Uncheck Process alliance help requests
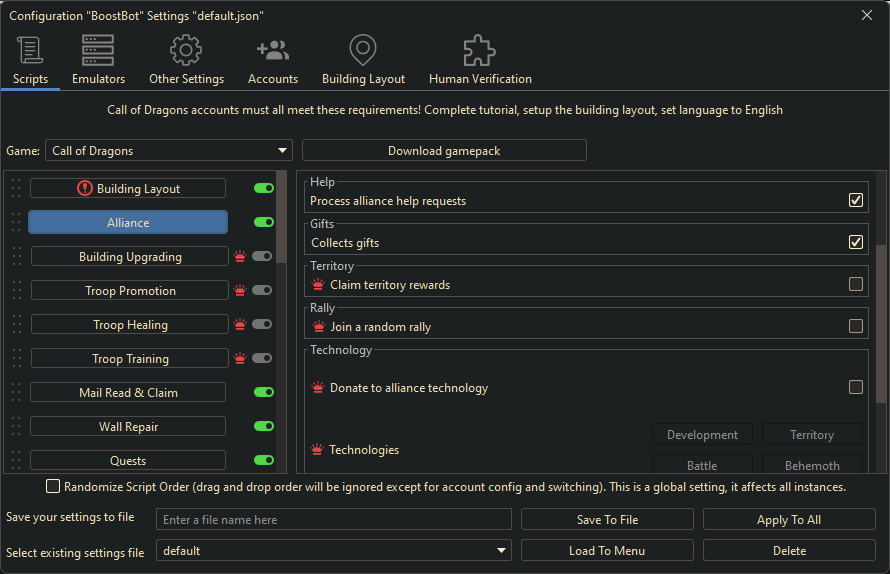Viewport: 890px width, 574px height. tap(856, 200)
